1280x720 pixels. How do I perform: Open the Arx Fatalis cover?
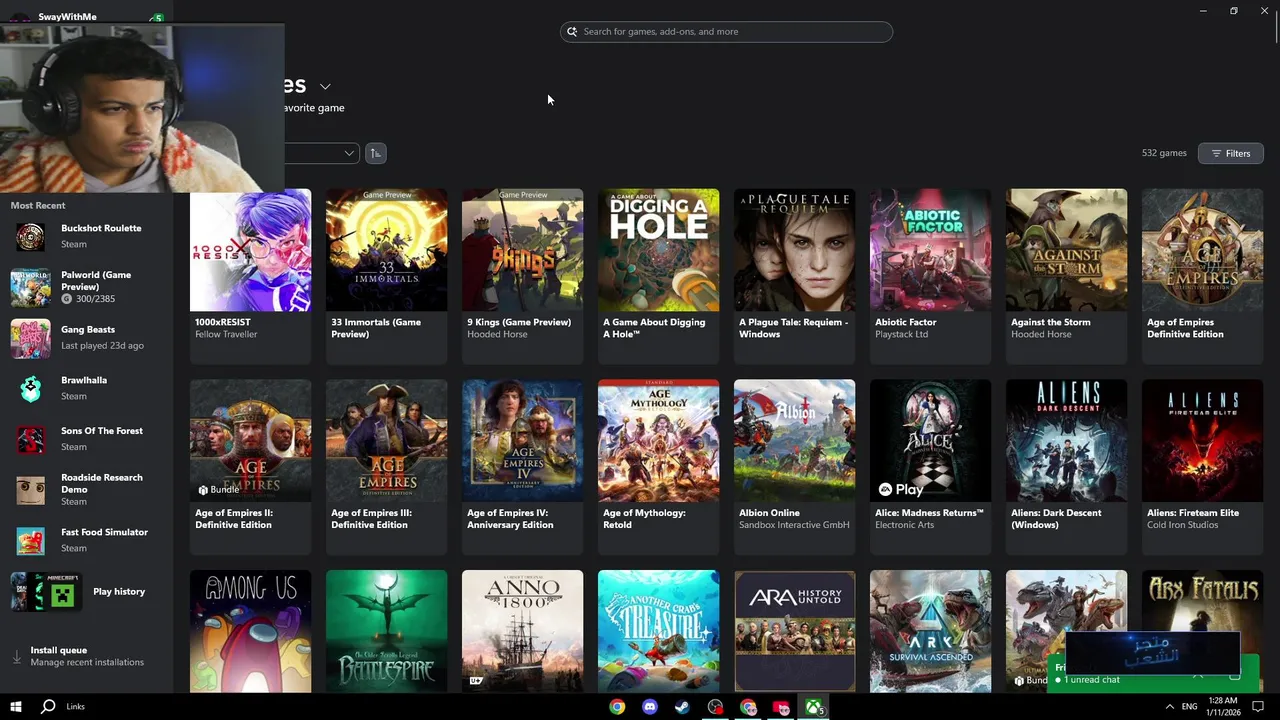click(1202, 600)
